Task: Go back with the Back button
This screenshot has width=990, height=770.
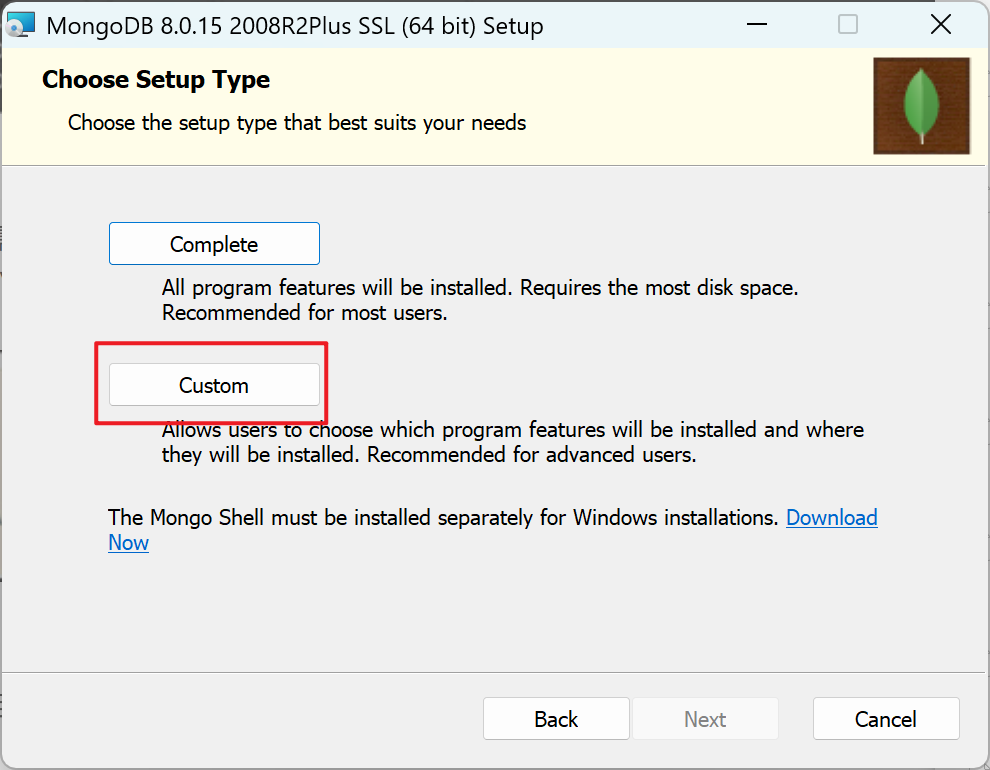Action: [556, 719]
